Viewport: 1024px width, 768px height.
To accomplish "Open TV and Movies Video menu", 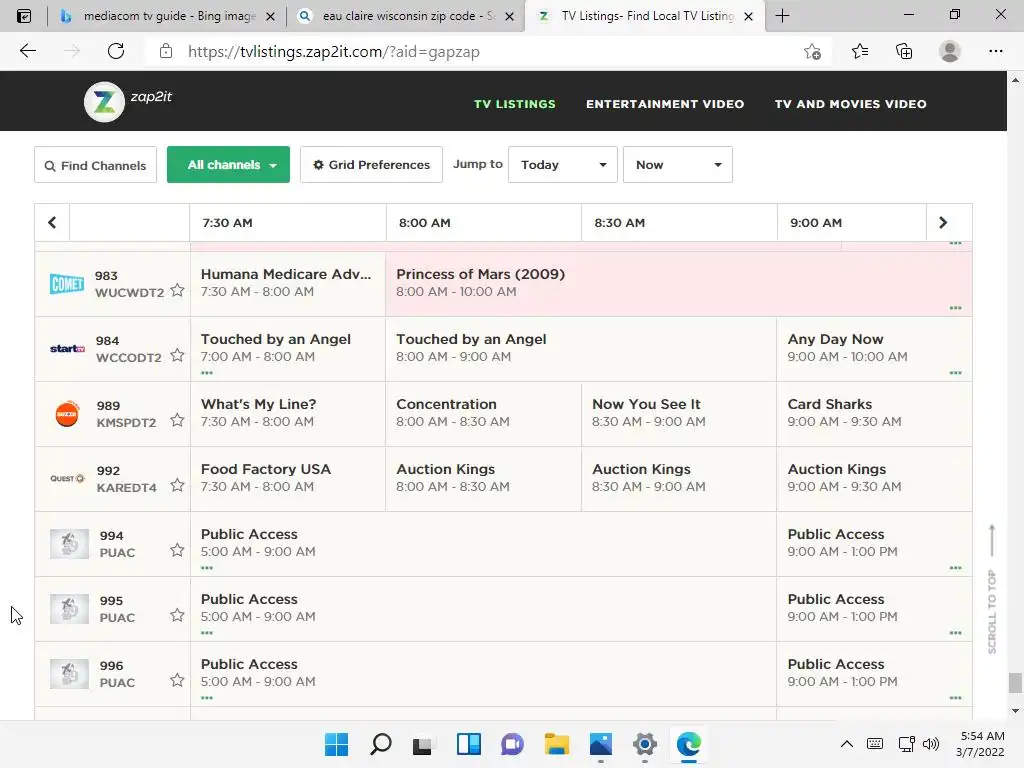I will pos(850,104).
